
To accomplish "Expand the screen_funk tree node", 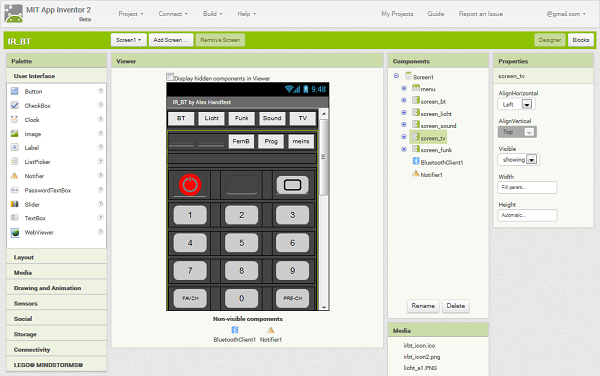I will [404, 149].
